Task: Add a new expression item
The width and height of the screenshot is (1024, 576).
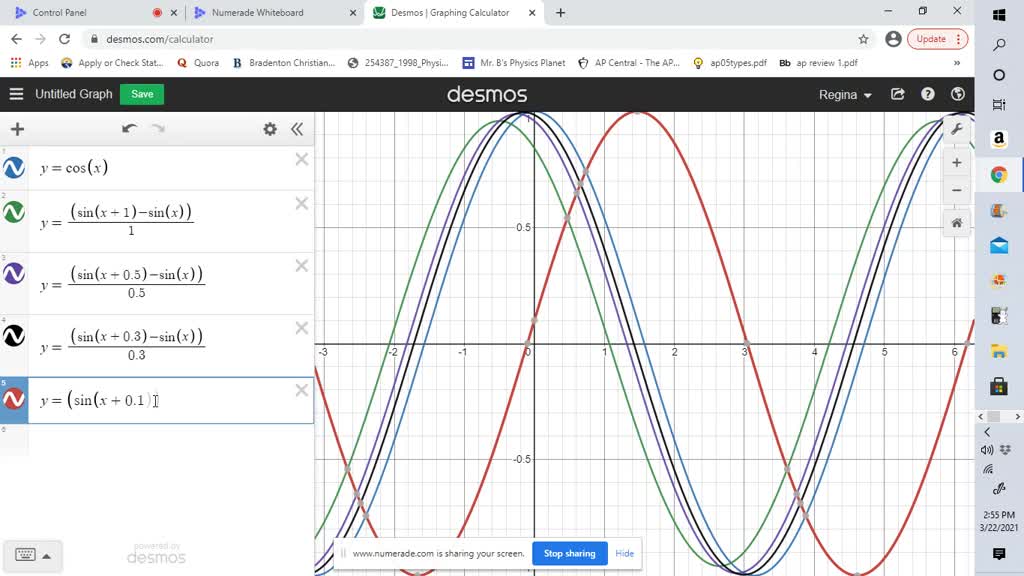Action: (18, 129)
